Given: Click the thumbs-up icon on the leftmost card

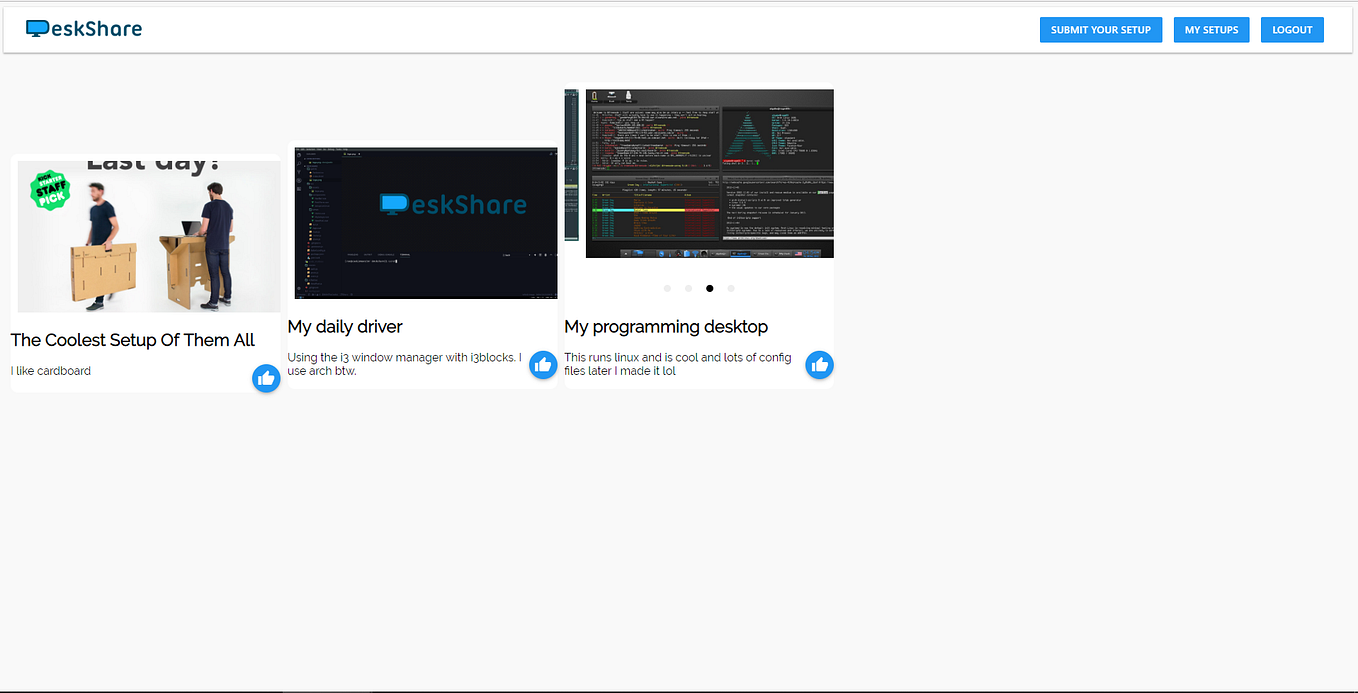Looking at the screenshot, I should pyautogui.click(x=266, y=378).
